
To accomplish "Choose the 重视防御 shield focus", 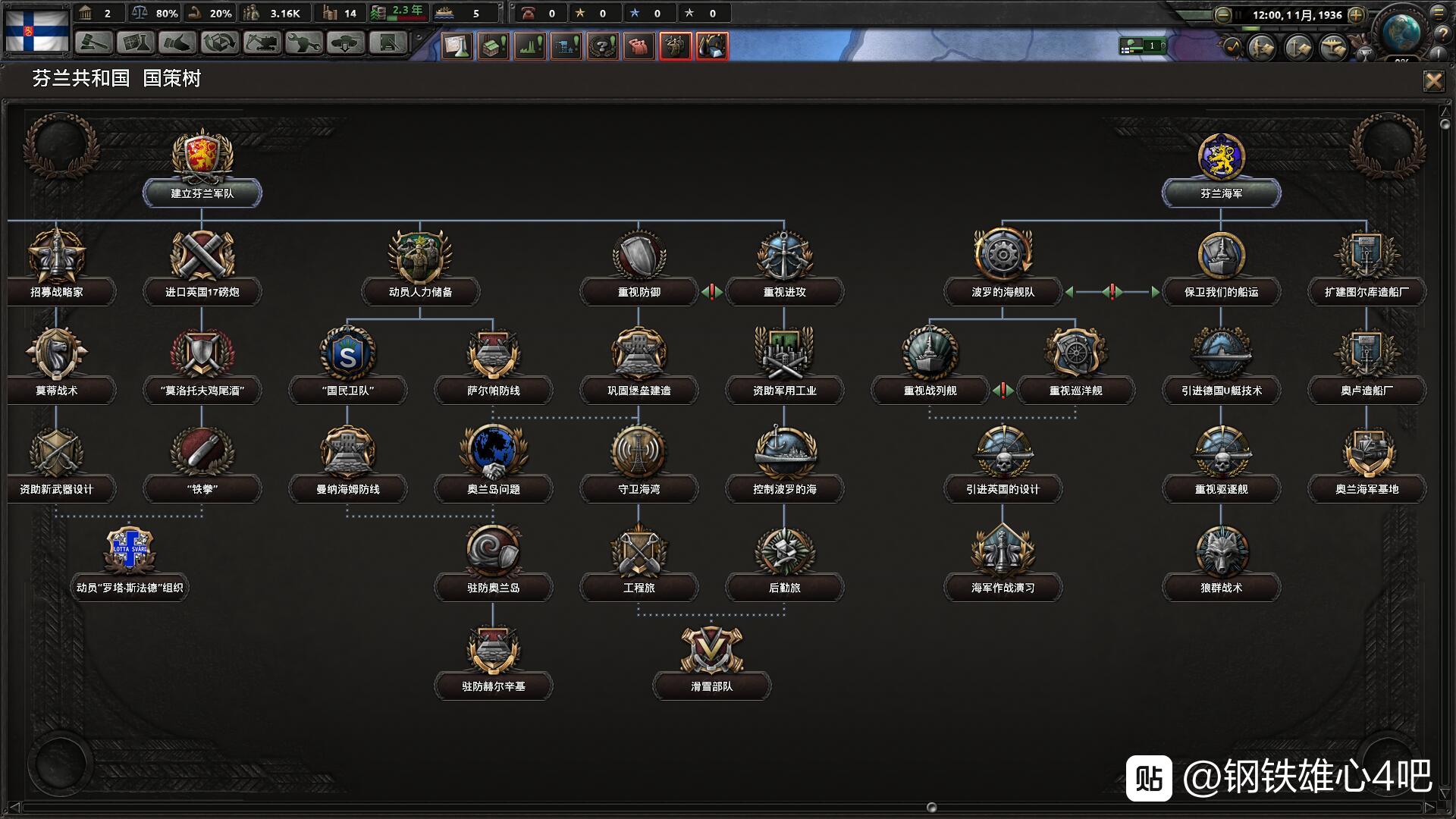I will pos(639,267).
